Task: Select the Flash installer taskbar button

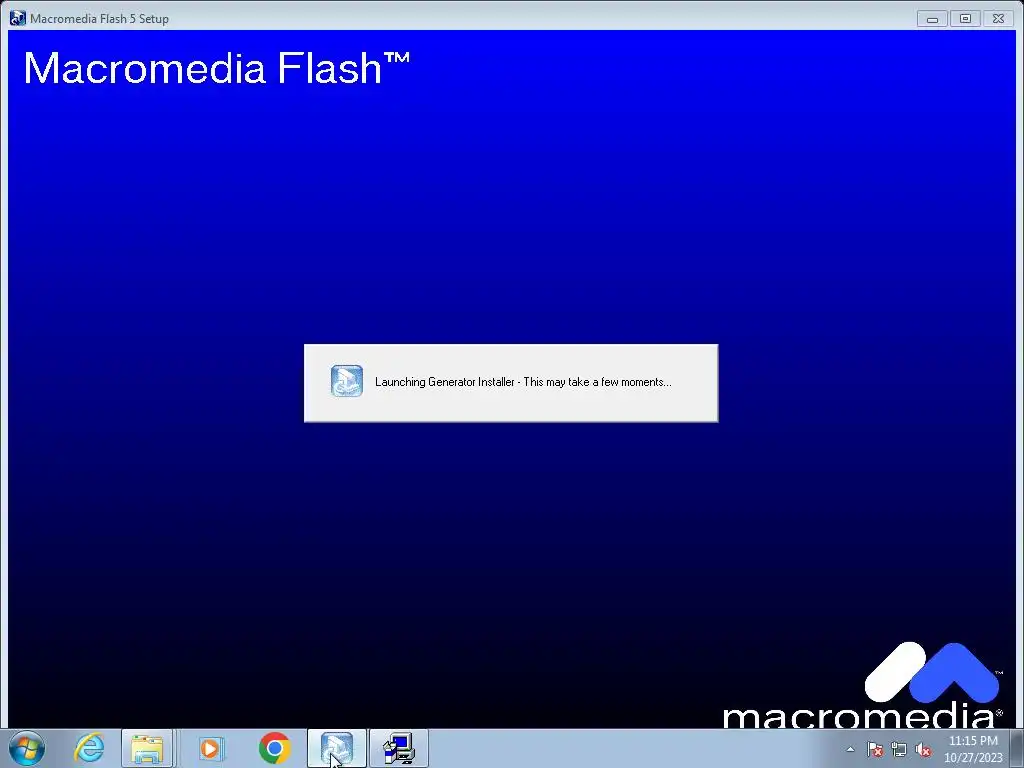Action: (337, 748)
